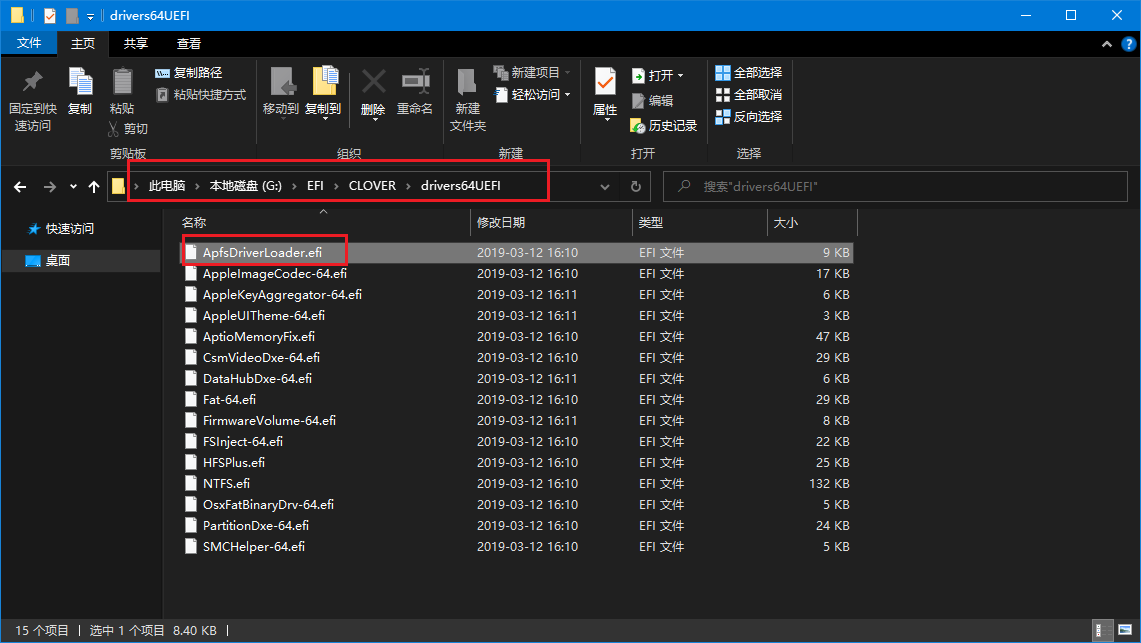Select file DataHubDxe-64.efi
This screenshot has height=643, width=1141.
coord(517,379)
